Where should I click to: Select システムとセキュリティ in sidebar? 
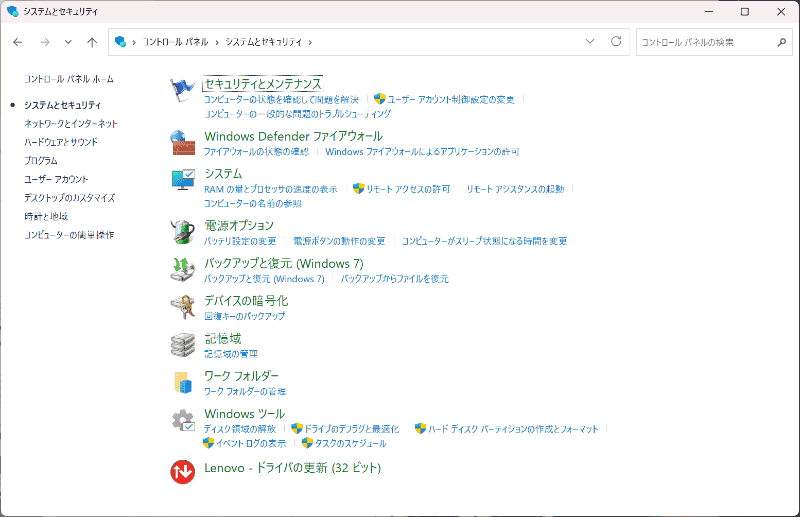63,105
